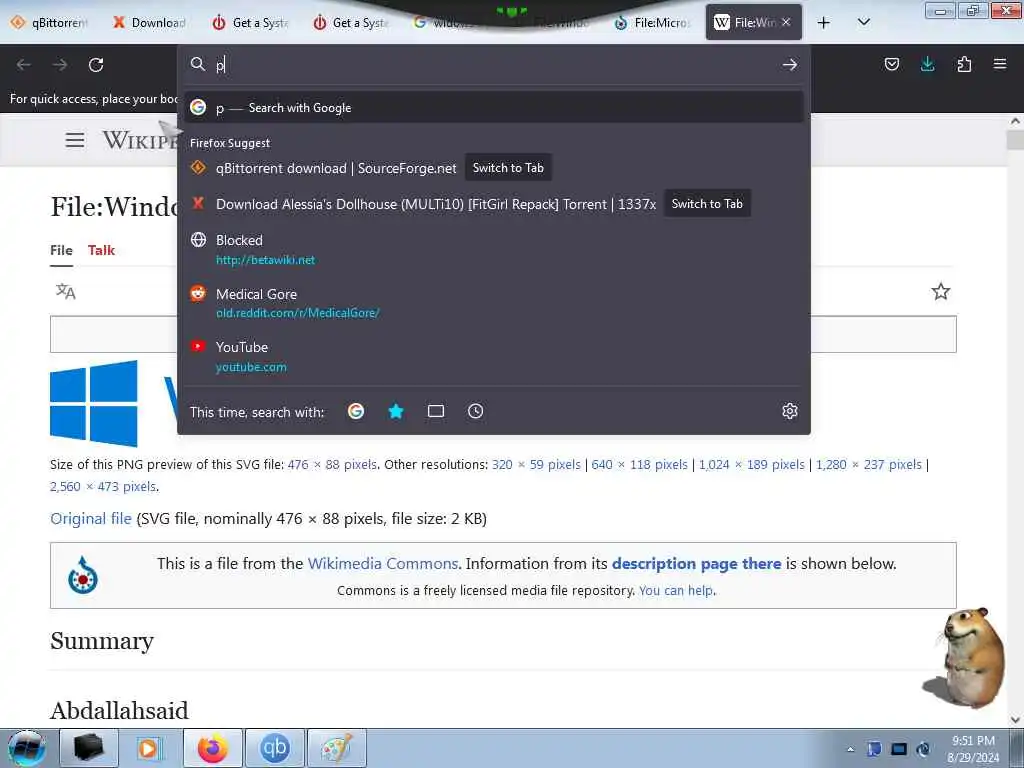Switch to the Download 1337x browser tab
1024x768 pixels.
tap(149, 23)
